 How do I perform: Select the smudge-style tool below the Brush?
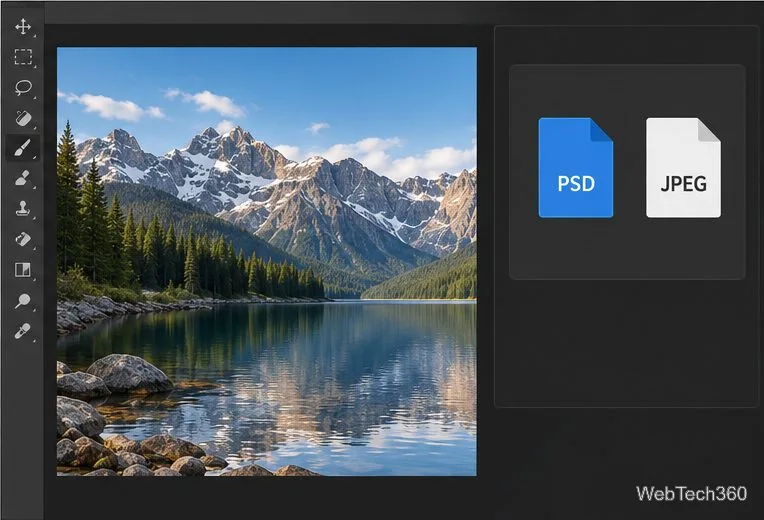click(23, 178)
